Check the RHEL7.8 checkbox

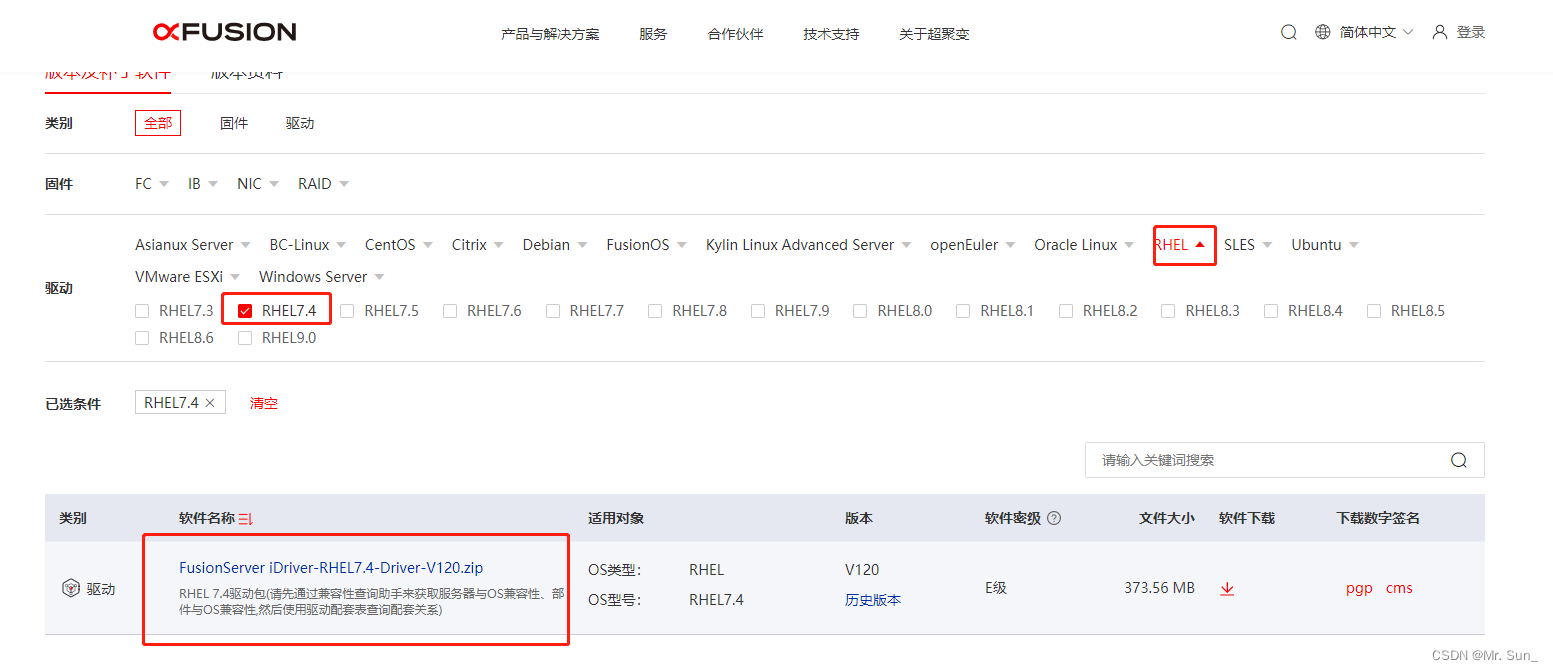pos(655,311)
